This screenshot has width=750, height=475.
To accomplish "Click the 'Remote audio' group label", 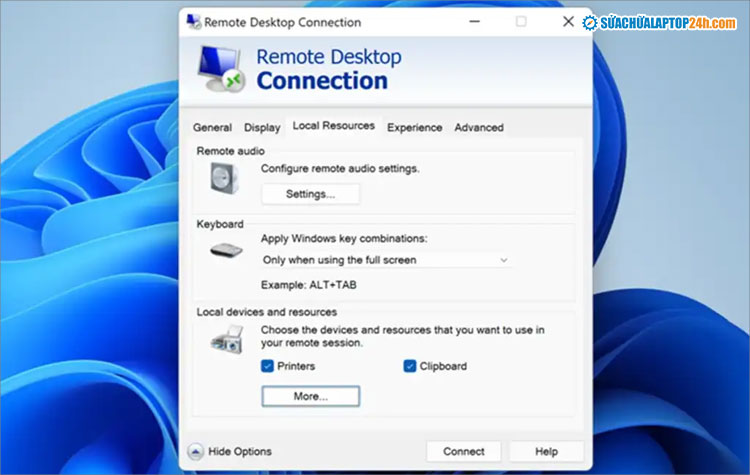I will [231, 151].
